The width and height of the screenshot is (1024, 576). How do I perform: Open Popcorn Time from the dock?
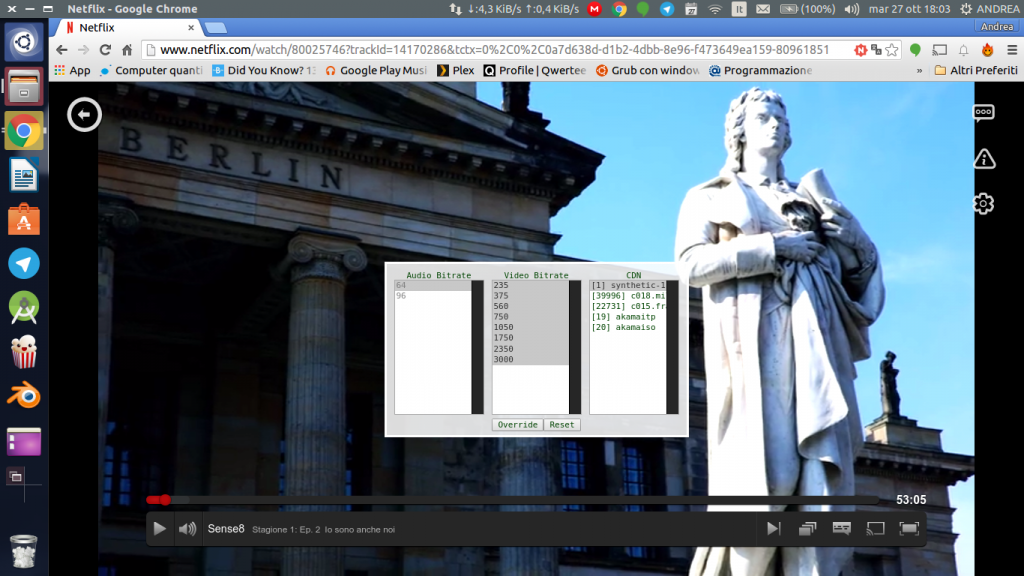point(24,351)
